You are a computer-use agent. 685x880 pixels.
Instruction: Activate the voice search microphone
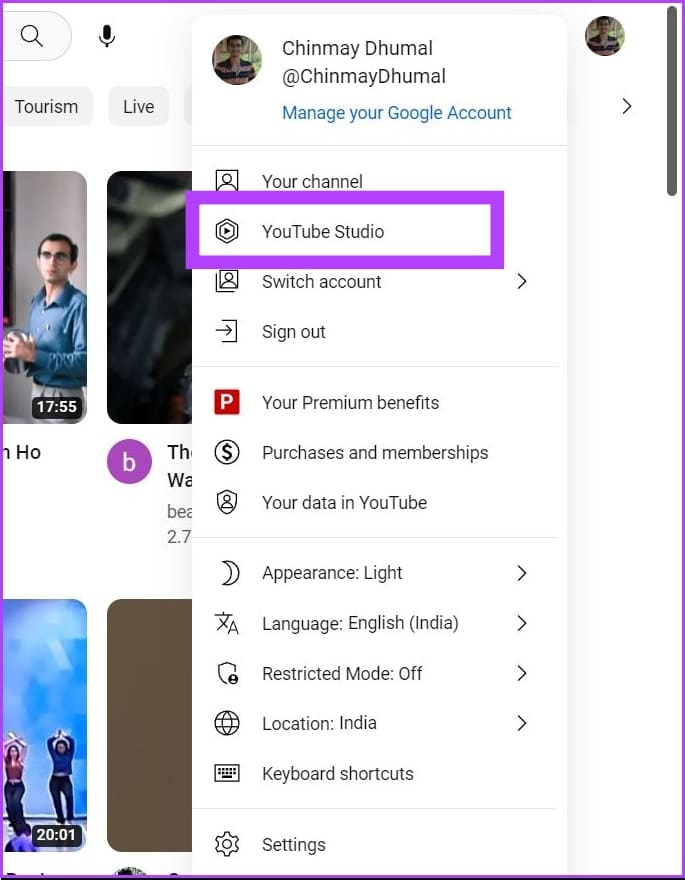coord(107,36)
